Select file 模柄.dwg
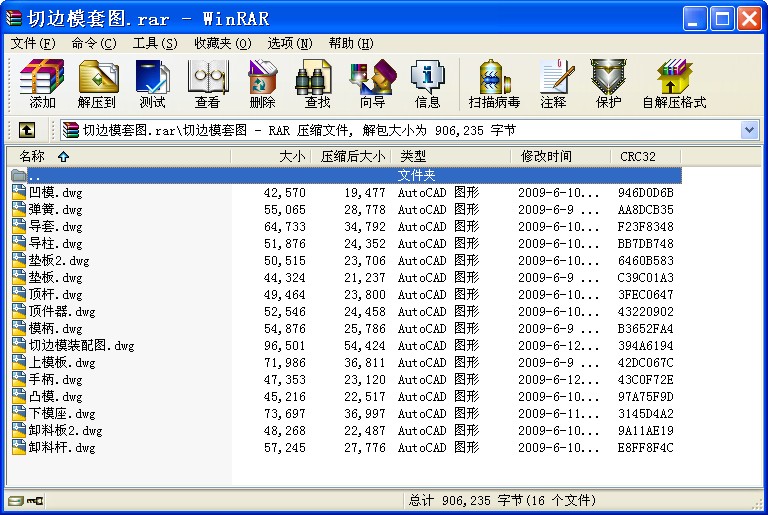Image resolution: width=768 pixels, height=515 pixels. pyautogui.click(x=55, y=328)
